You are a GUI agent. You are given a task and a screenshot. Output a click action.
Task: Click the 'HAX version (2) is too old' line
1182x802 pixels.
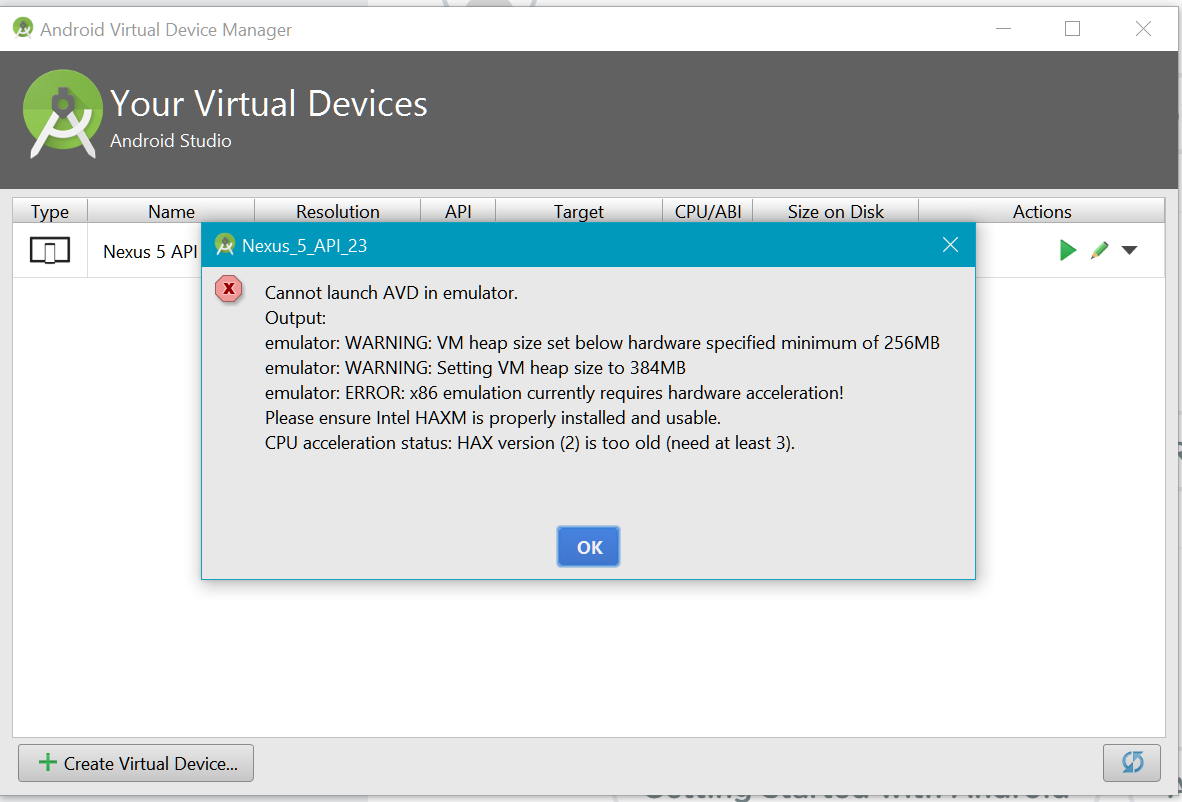(530, 442)
